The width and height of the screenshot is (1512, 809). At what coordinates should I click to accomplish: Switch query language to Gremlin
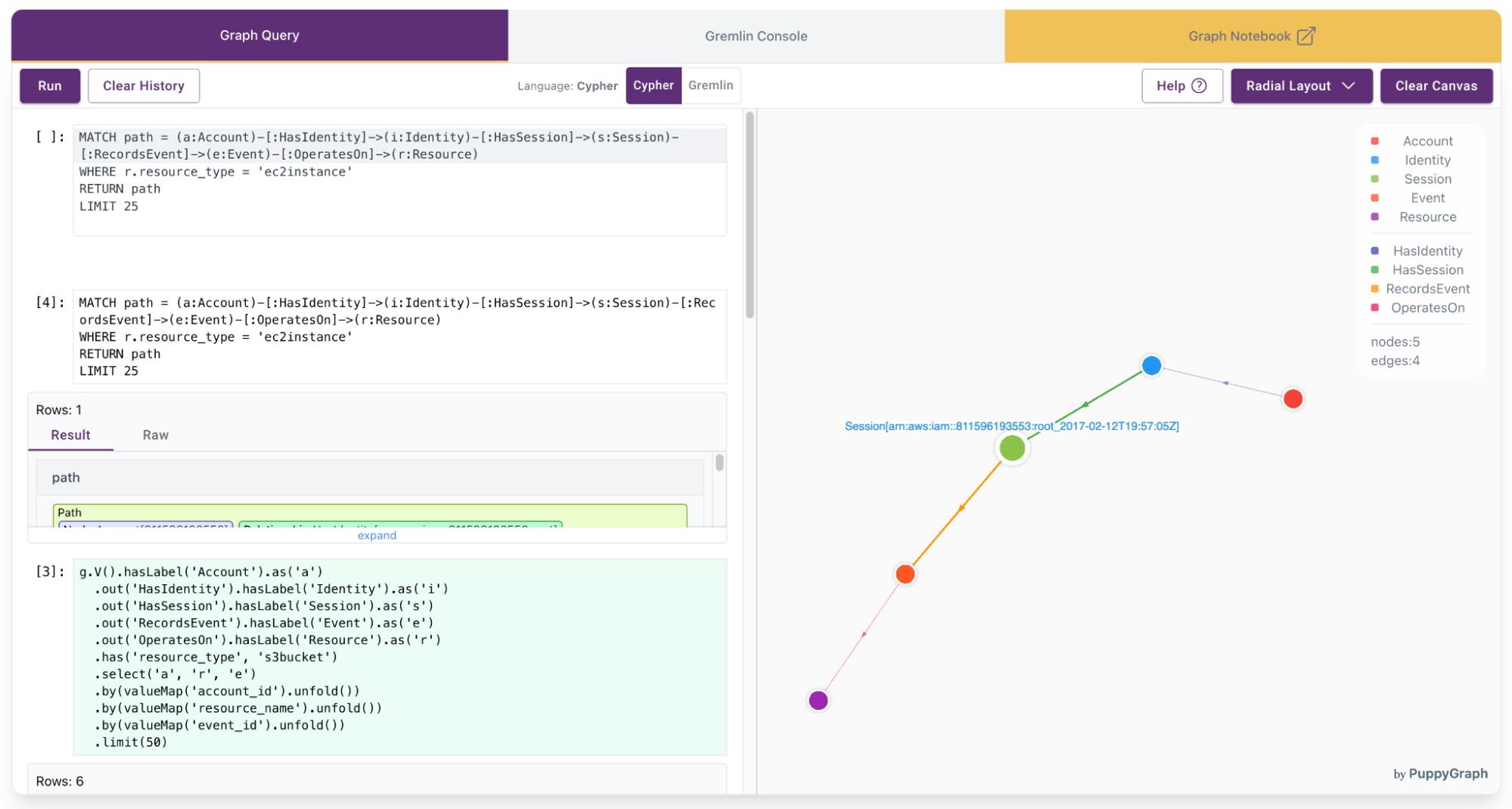pos(710,86)
